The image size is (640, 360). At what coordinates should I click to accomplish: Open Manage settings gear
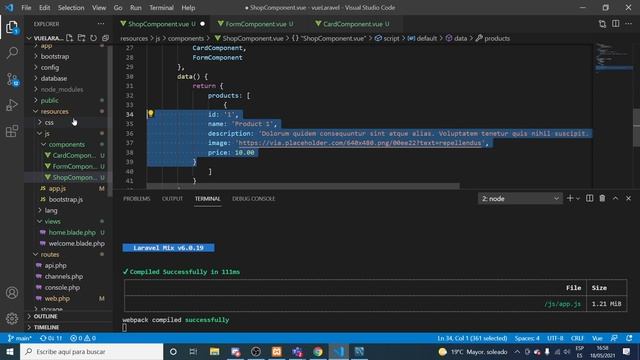pos(12,318)
